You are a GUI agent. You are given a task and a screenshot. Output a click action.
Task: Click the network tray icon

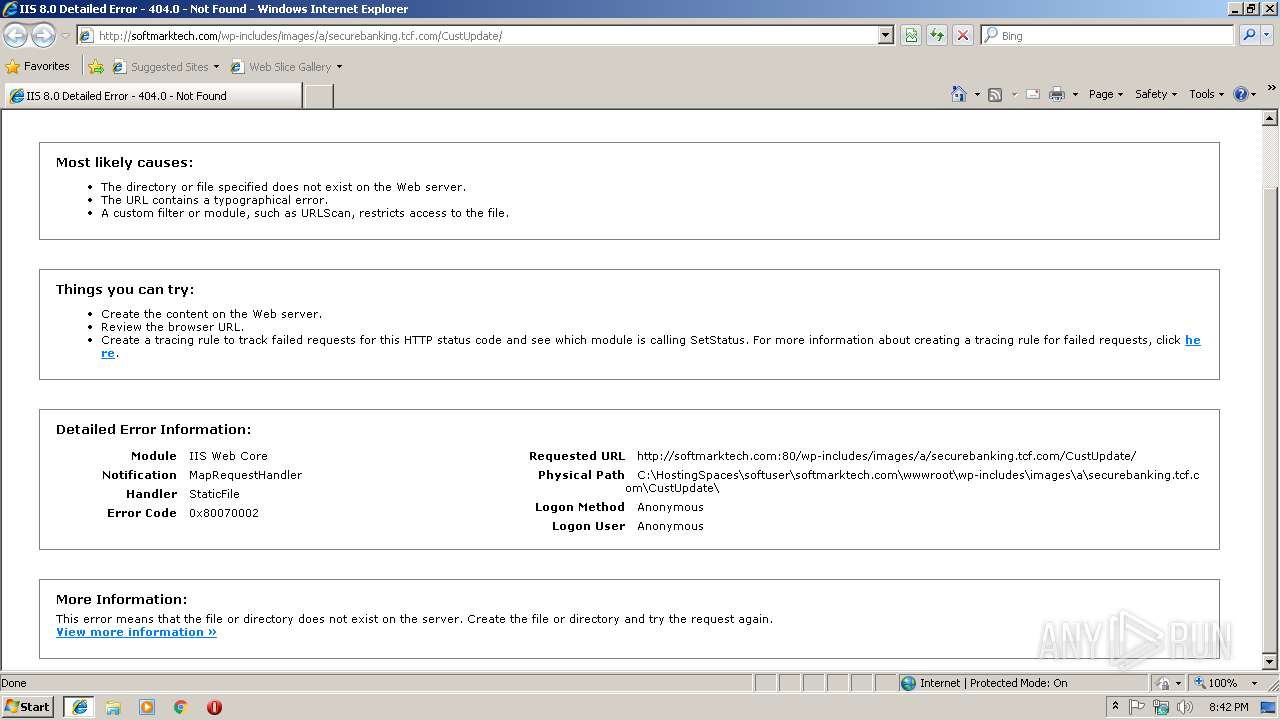[1161, 707]
